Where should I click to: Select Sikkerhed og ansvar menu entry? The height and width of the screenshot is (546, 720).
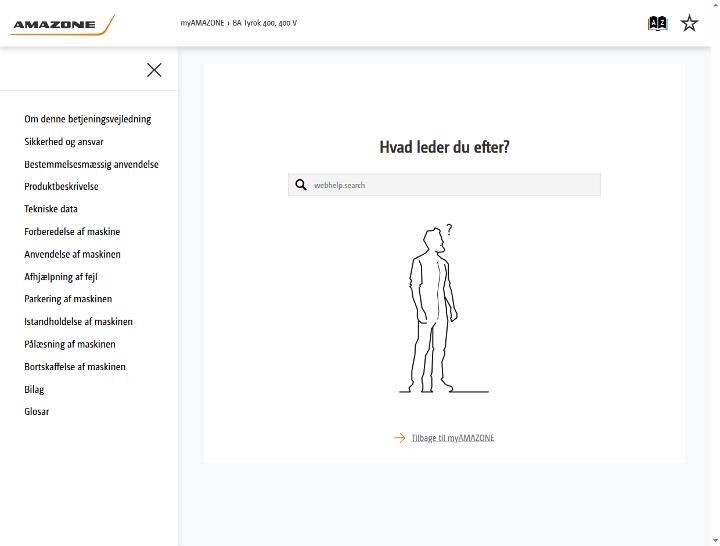click(64, 141)
